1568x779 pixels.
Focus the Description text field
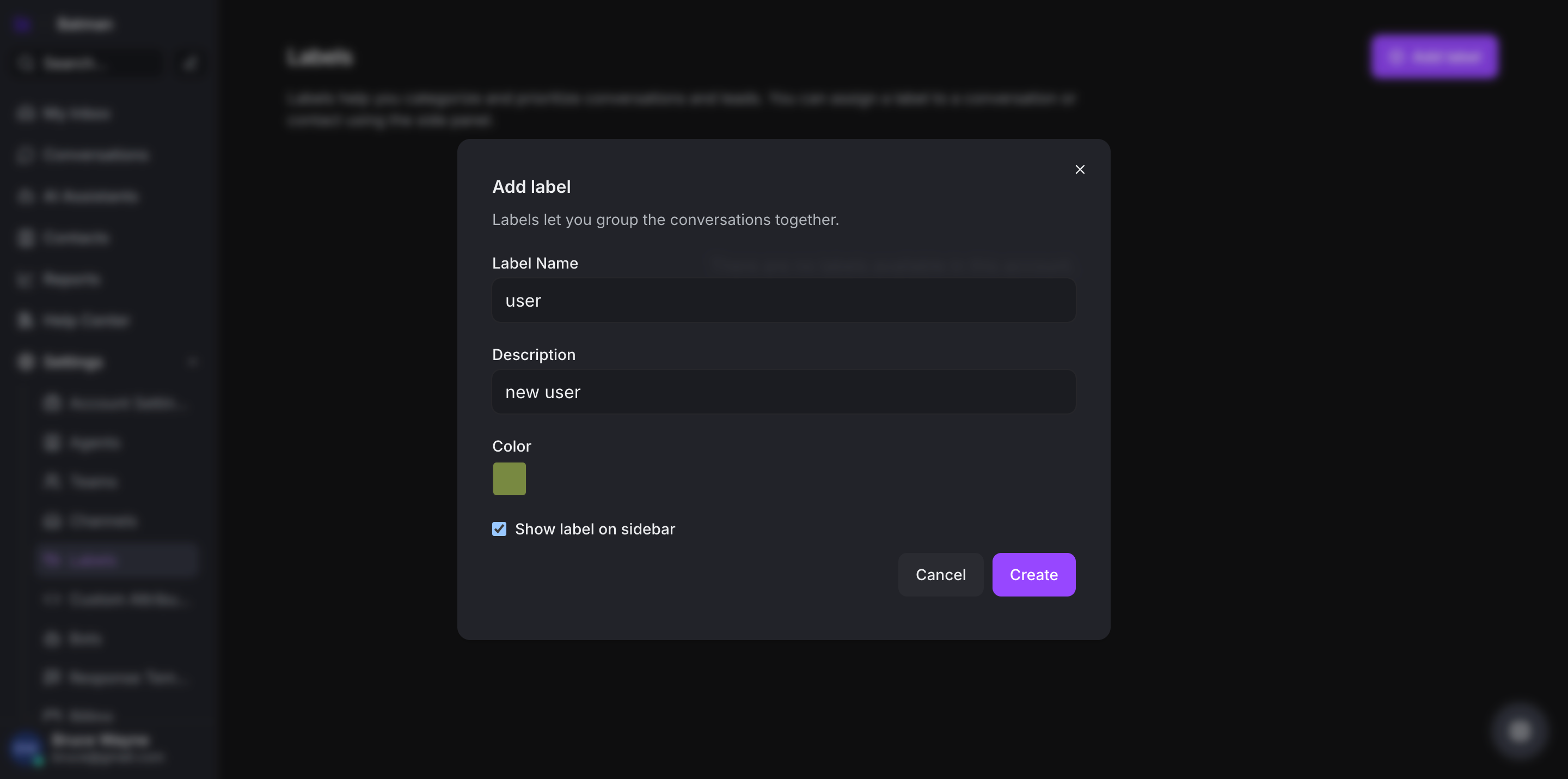point(783,392)
